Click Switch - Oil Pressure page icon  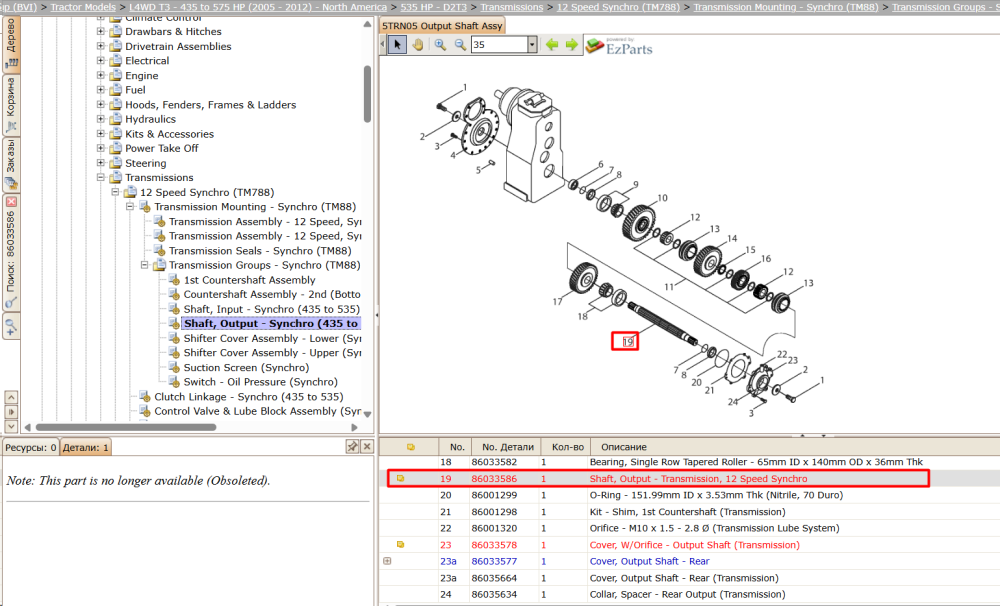pyautogui.click(x=174, y=382)
